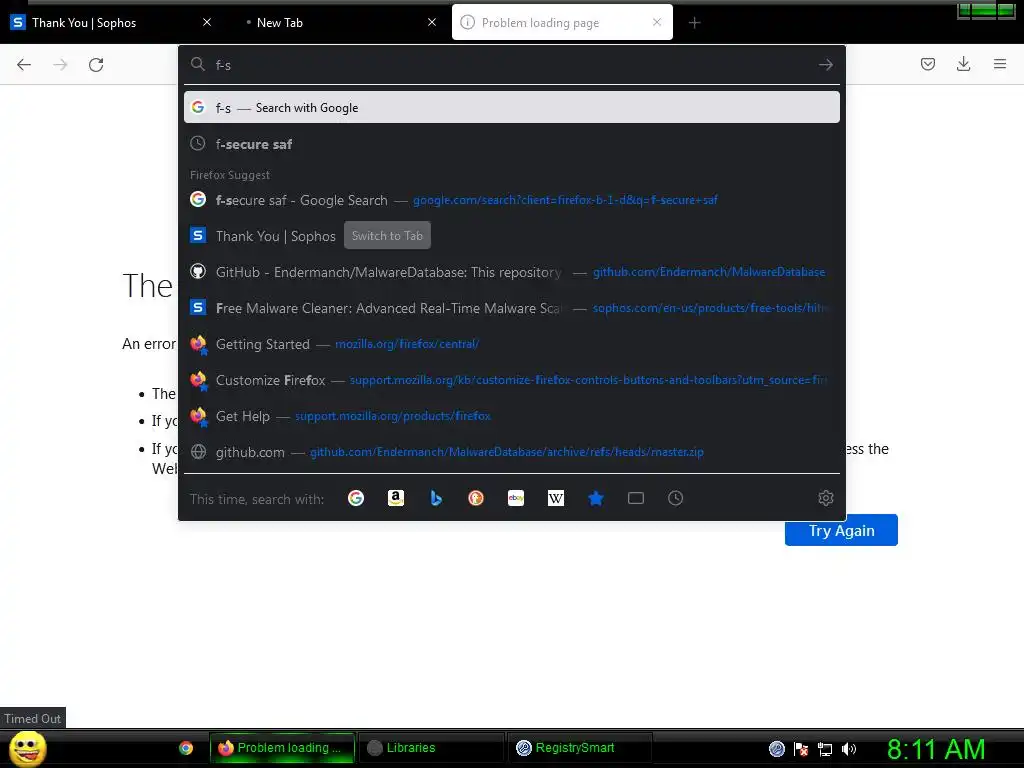Search history using the clock icon

pos(676,498)
